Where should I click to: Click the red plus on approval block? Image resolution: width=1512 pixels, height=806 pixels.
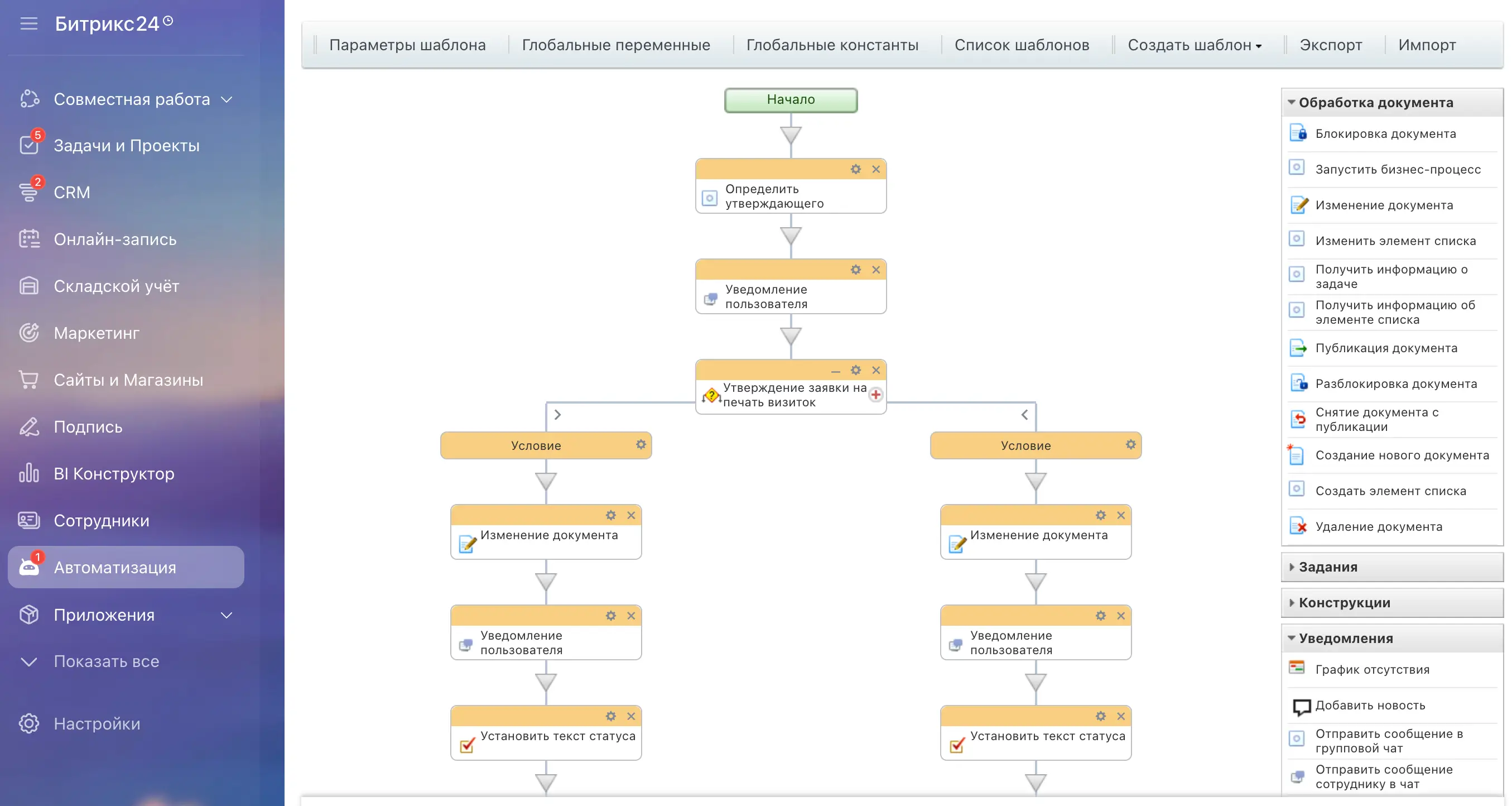click(875, 395)
